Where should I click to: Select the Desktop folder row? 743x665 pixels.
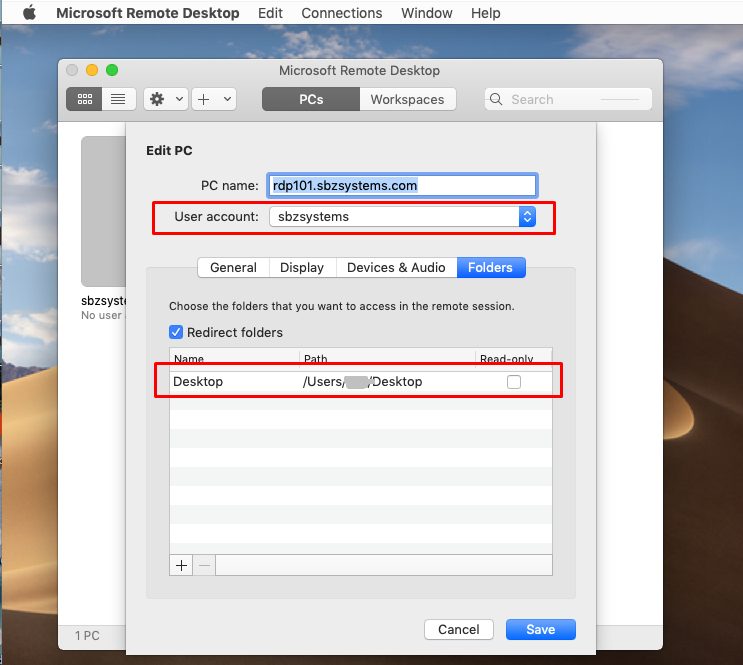[x=361, y=382]
